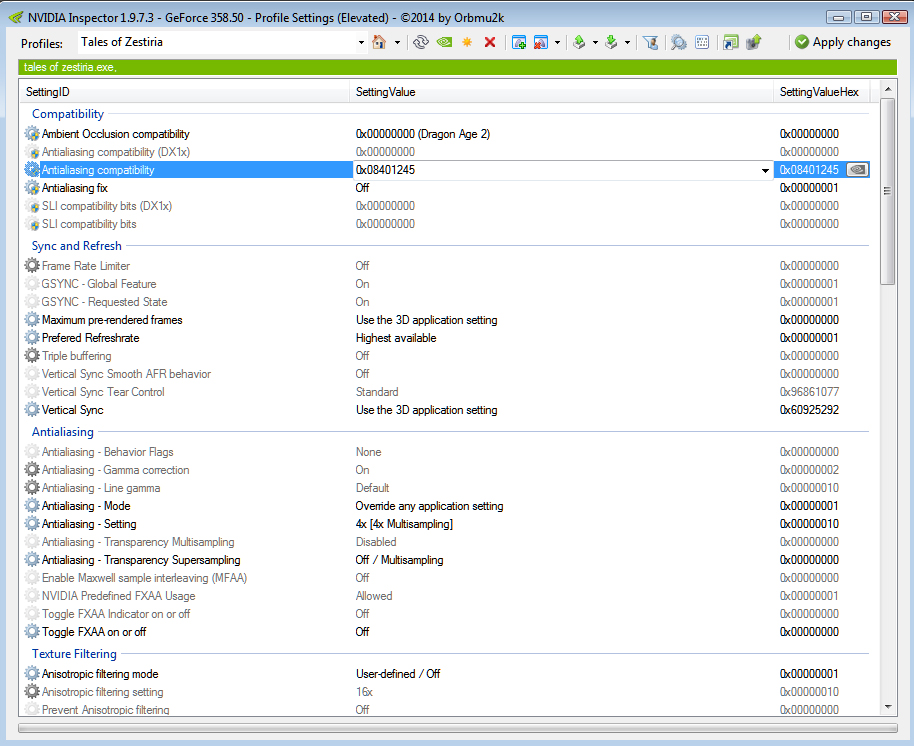Add application to the current profile
Image resolution: width=914 pixels, height=746 pixels.
[518, 42]
